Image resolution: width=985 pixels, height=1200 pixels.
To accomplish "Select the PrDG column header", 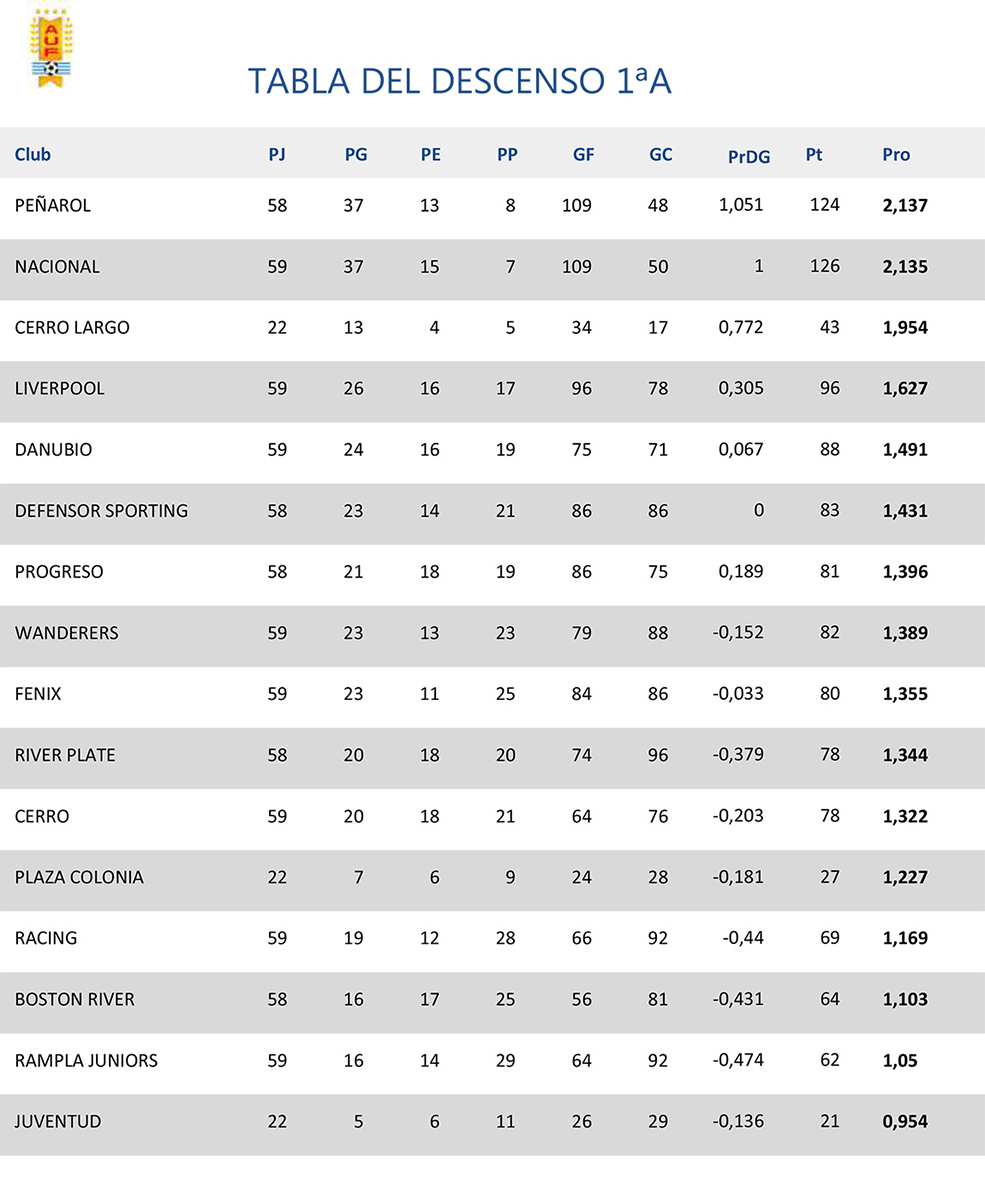I will [749, 156].
